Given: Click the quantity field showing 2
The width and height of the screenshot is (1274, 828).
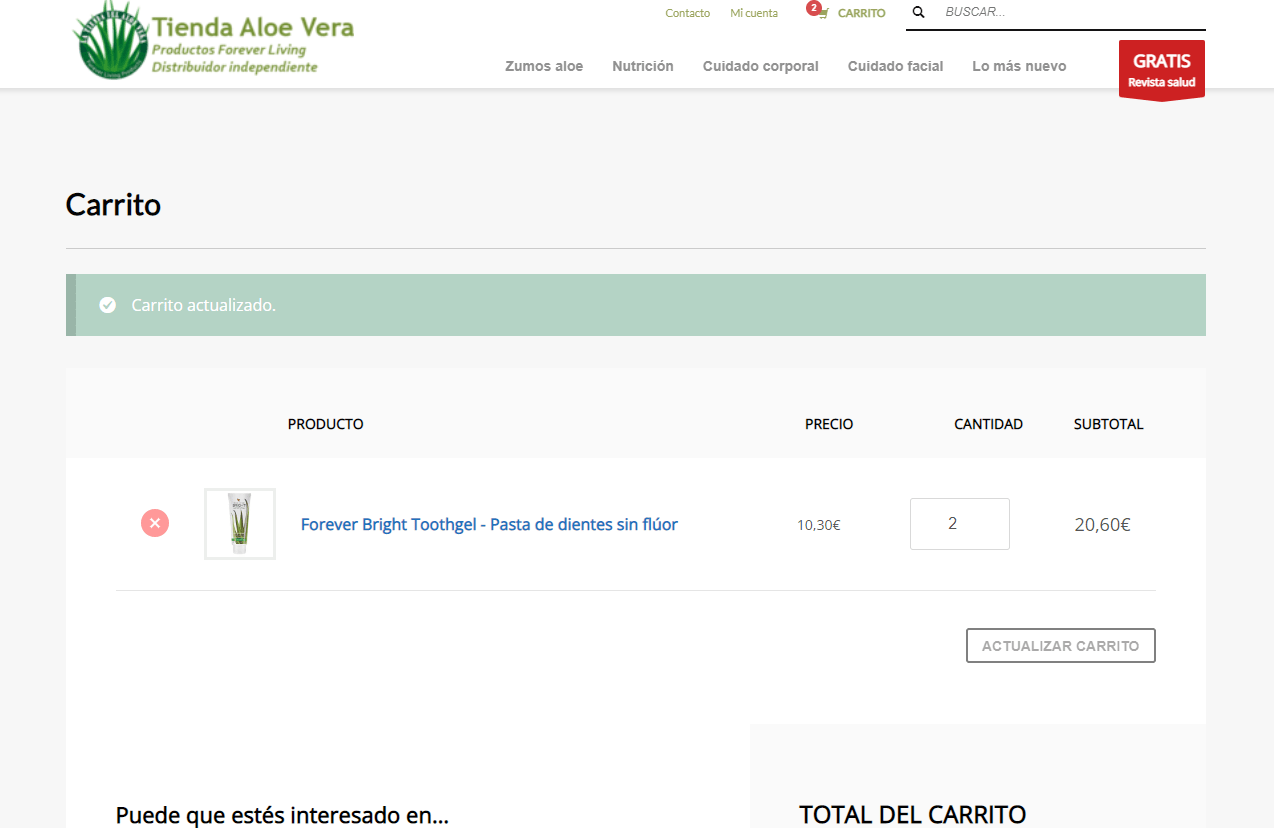Looking at the screenshot, I should tap(960, 524).
